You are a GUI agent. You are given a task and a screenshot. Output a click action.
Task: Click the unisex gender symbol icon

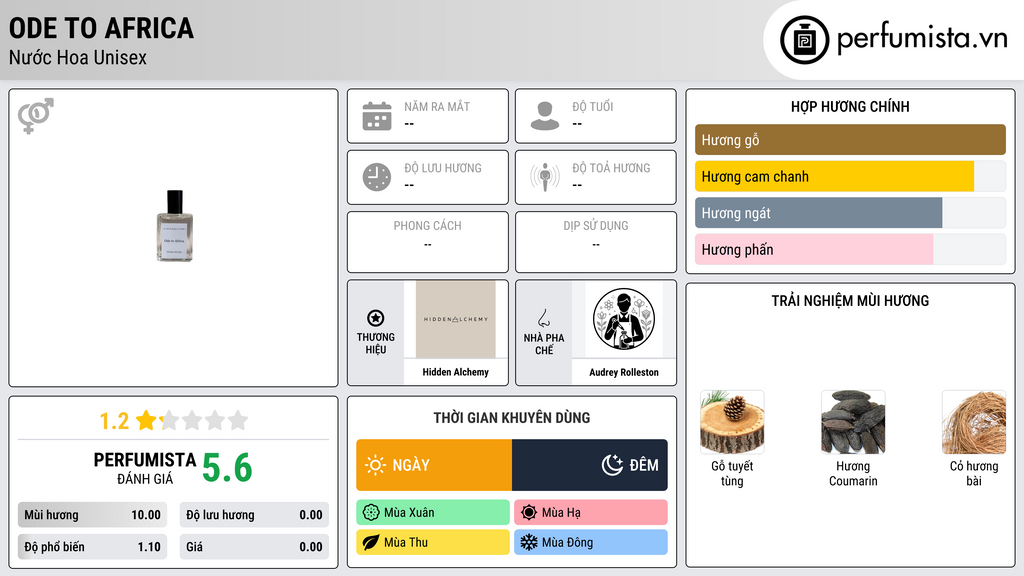click(35, 116)
